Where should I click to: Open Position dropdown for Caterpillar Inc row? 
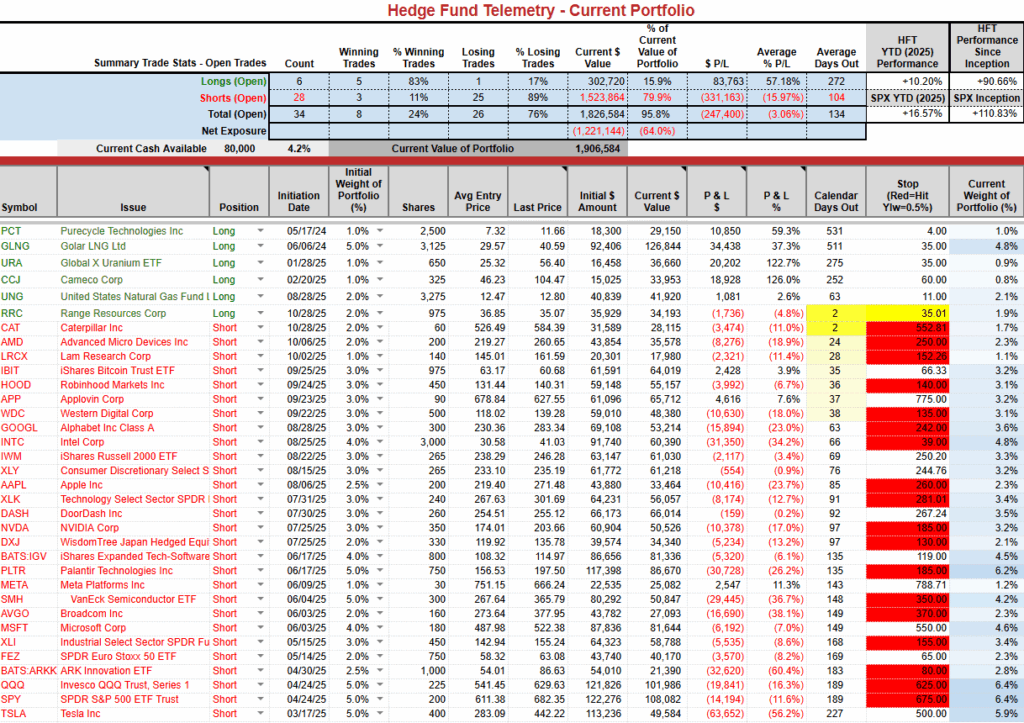pyautogui.click(x=262, y=327)
